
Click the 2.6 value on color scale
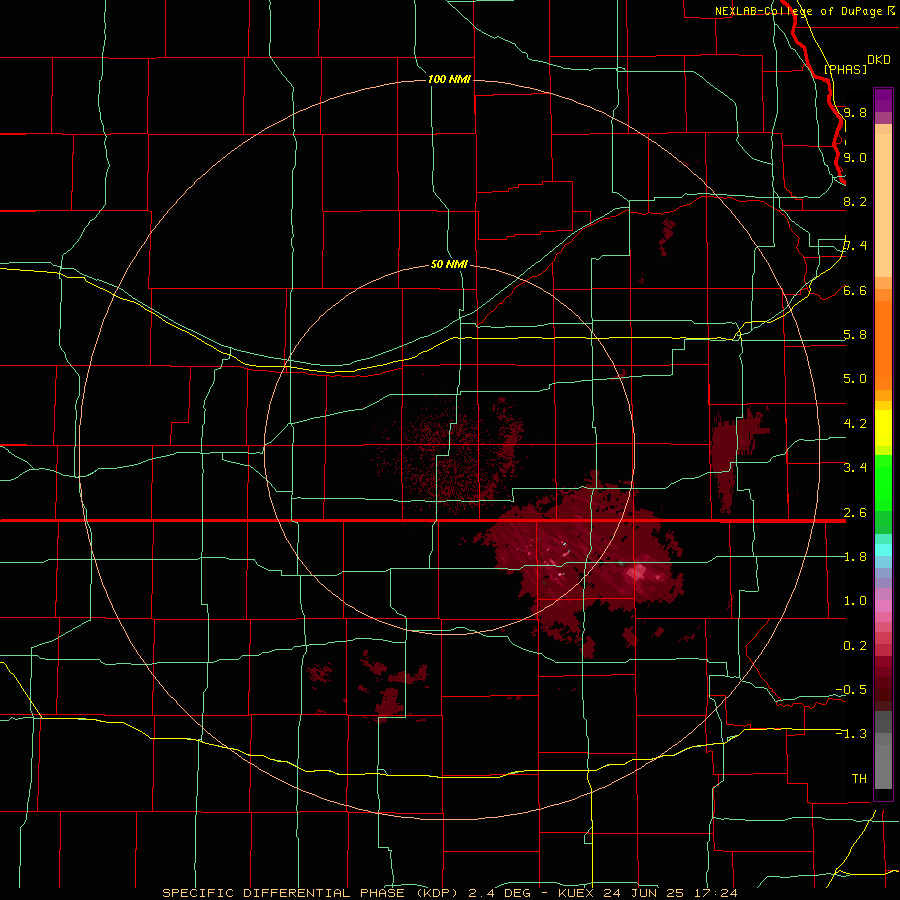pyautogui.click(x=855, y=513)
